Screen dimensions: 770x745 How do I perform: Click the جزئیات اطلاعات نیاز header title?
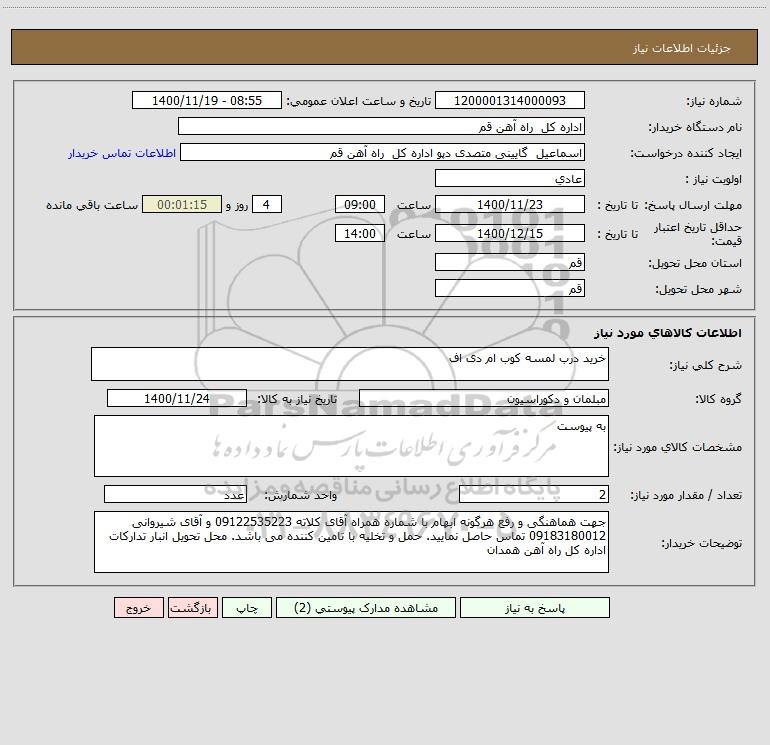point(682,48)
